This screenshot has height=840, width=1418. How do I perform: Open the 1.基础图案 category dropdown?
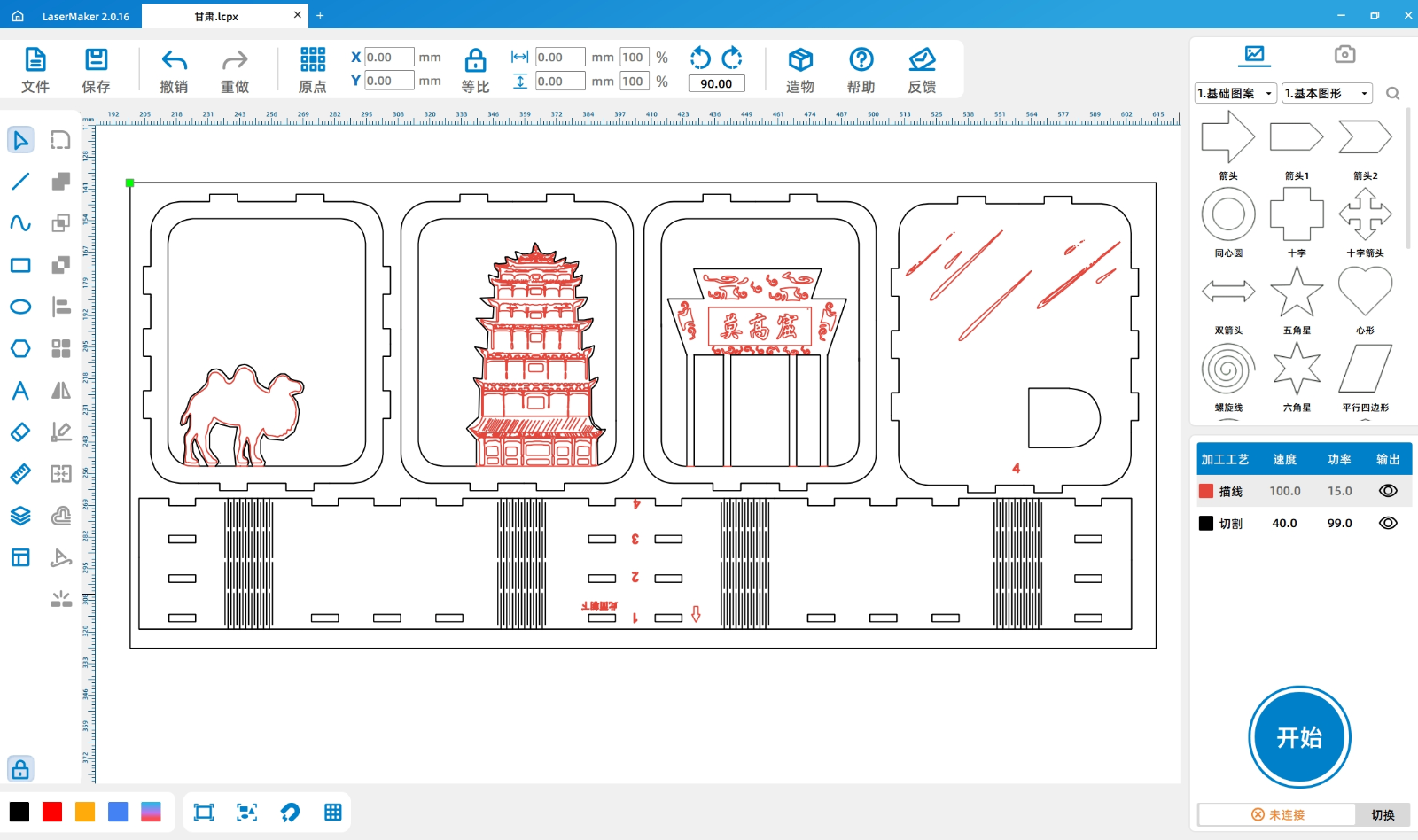click(1235, 93)
